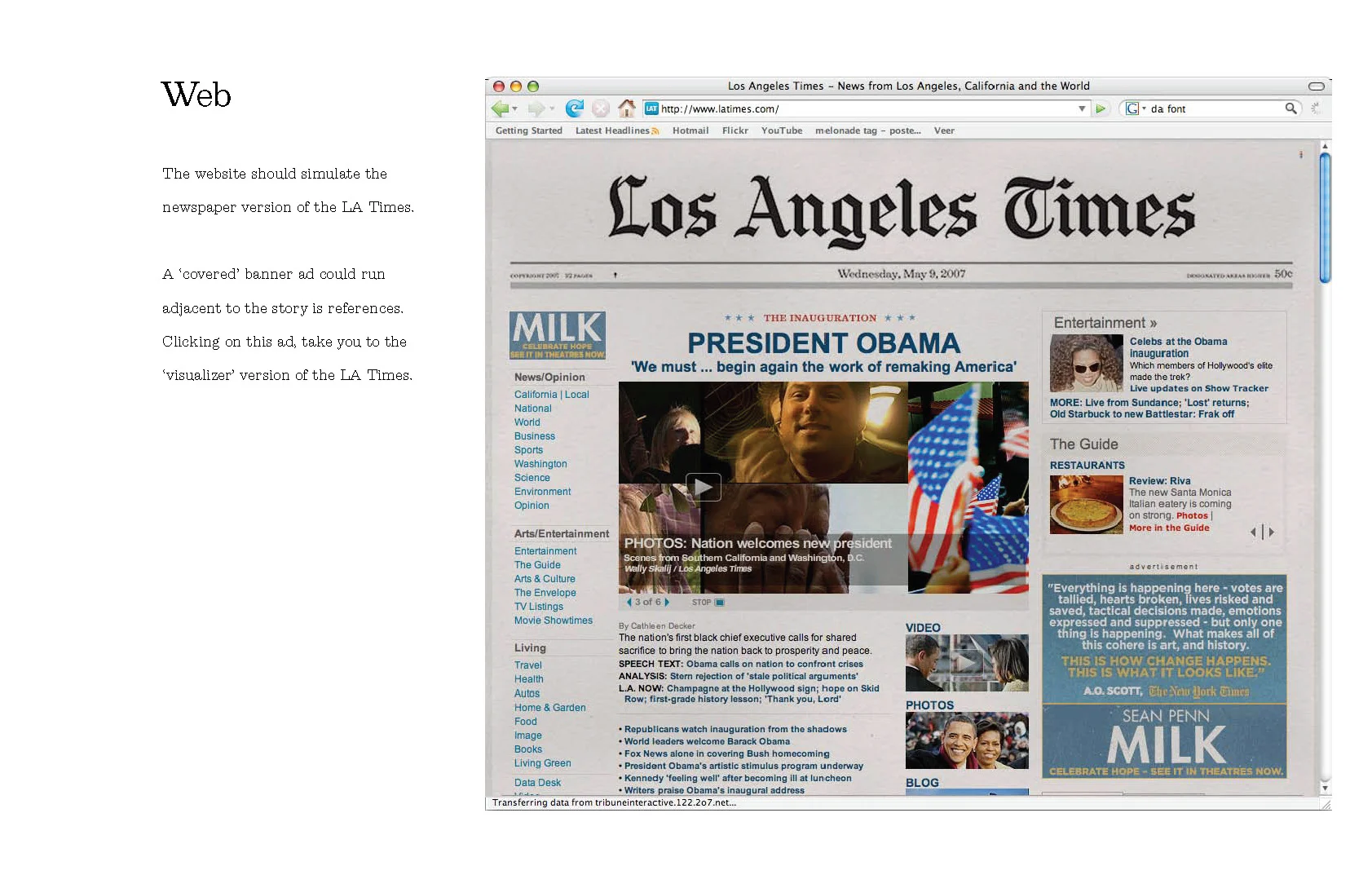
Task: Click the celebrity thumbnail in Entertainment
Action: (x=1086, y=364)
